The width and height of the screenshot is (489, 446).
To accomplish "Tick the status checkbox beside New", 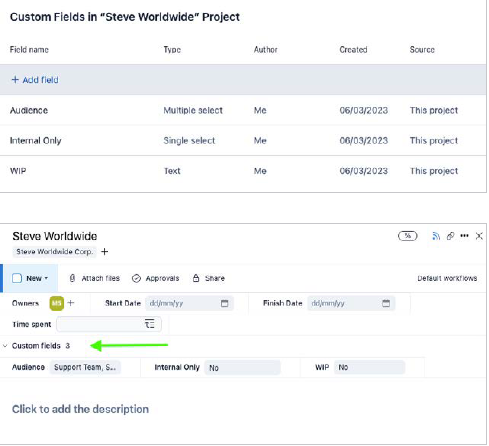I will [17, 278].
